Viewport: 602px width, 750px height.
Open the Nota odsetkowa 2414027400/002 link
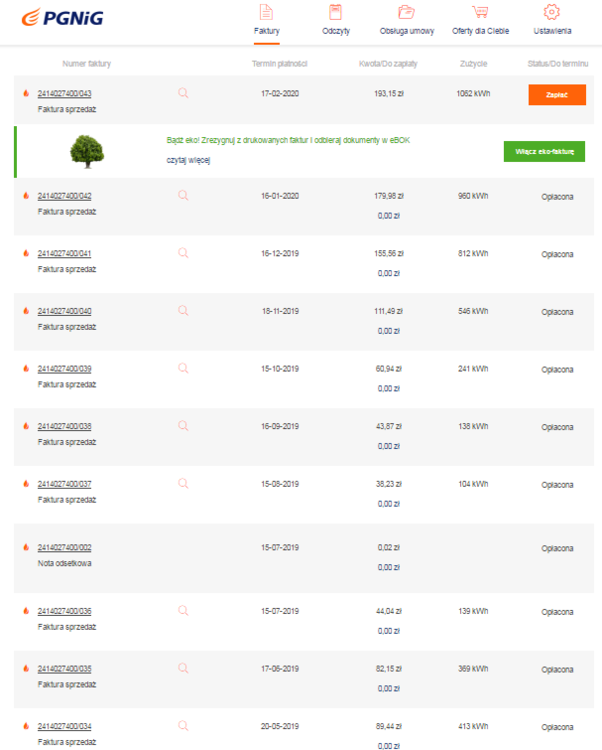[x=64, y=548]
